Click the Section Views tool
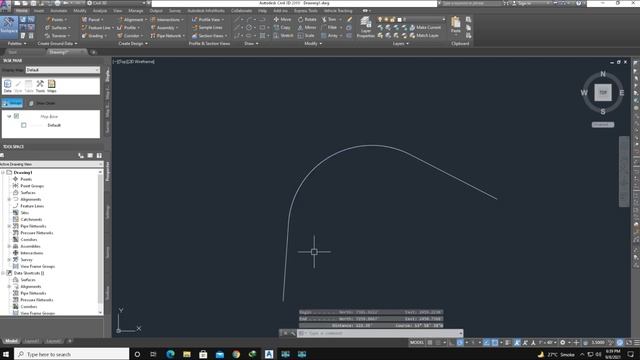Screen dimensions: 640x360 pos(209,36)
